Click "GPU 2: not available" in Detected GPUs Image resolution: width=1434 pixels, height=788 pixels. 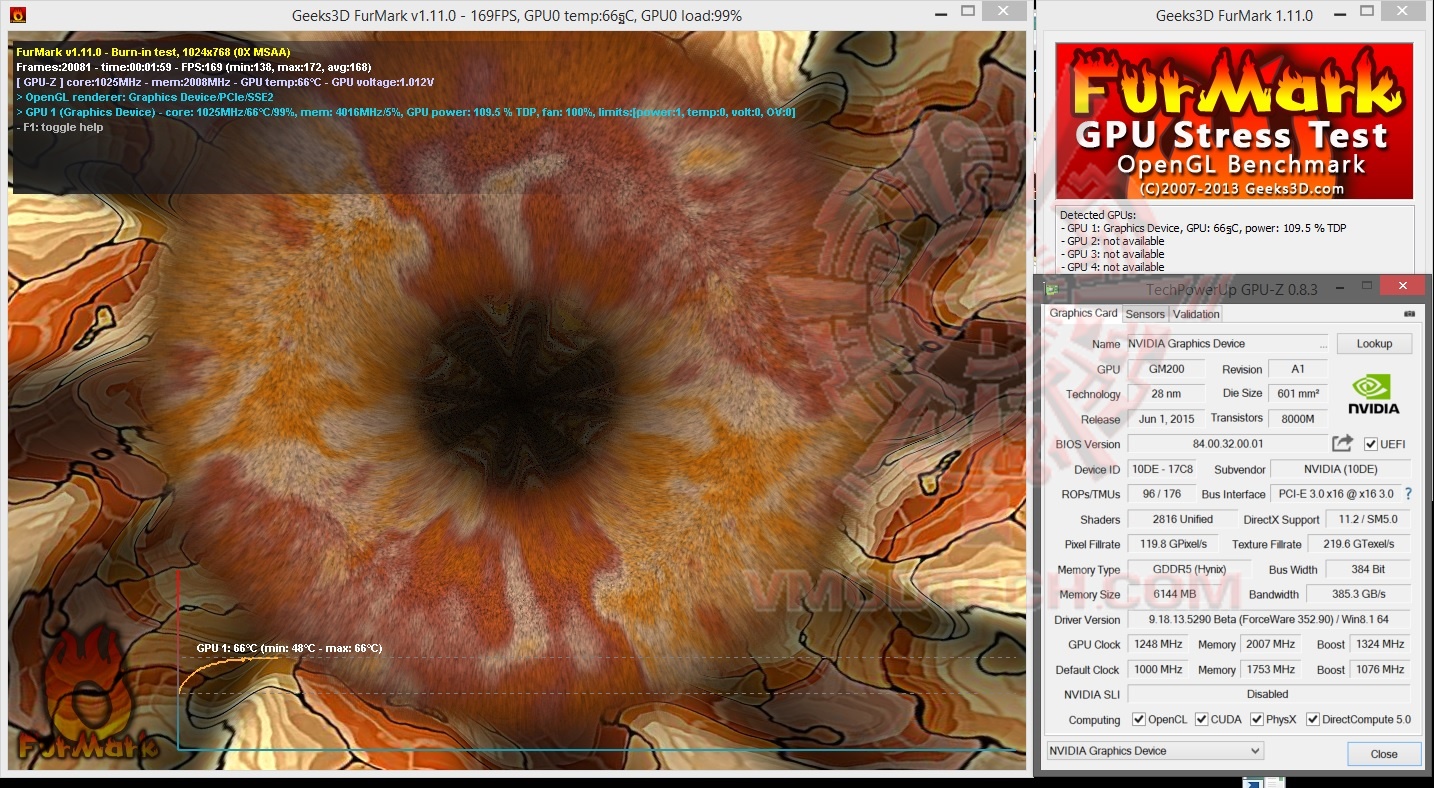tap(1112, 241)
